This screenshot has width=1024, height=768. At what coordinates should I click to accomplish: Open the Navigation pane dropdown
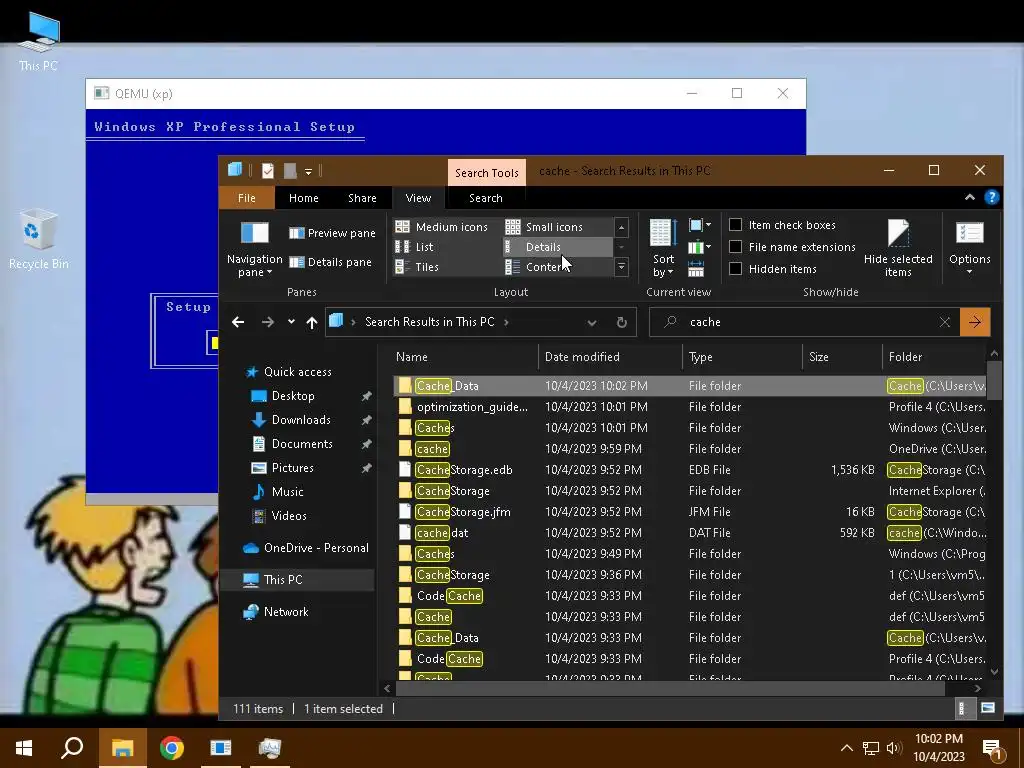(254, 248)
